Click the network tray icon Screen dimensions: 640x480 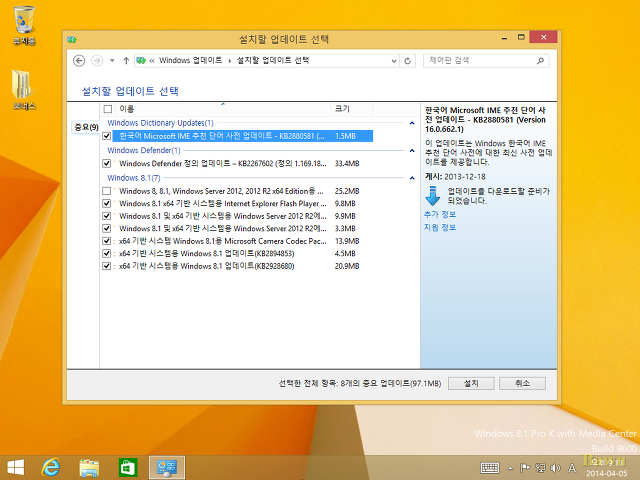click(540, 468)
